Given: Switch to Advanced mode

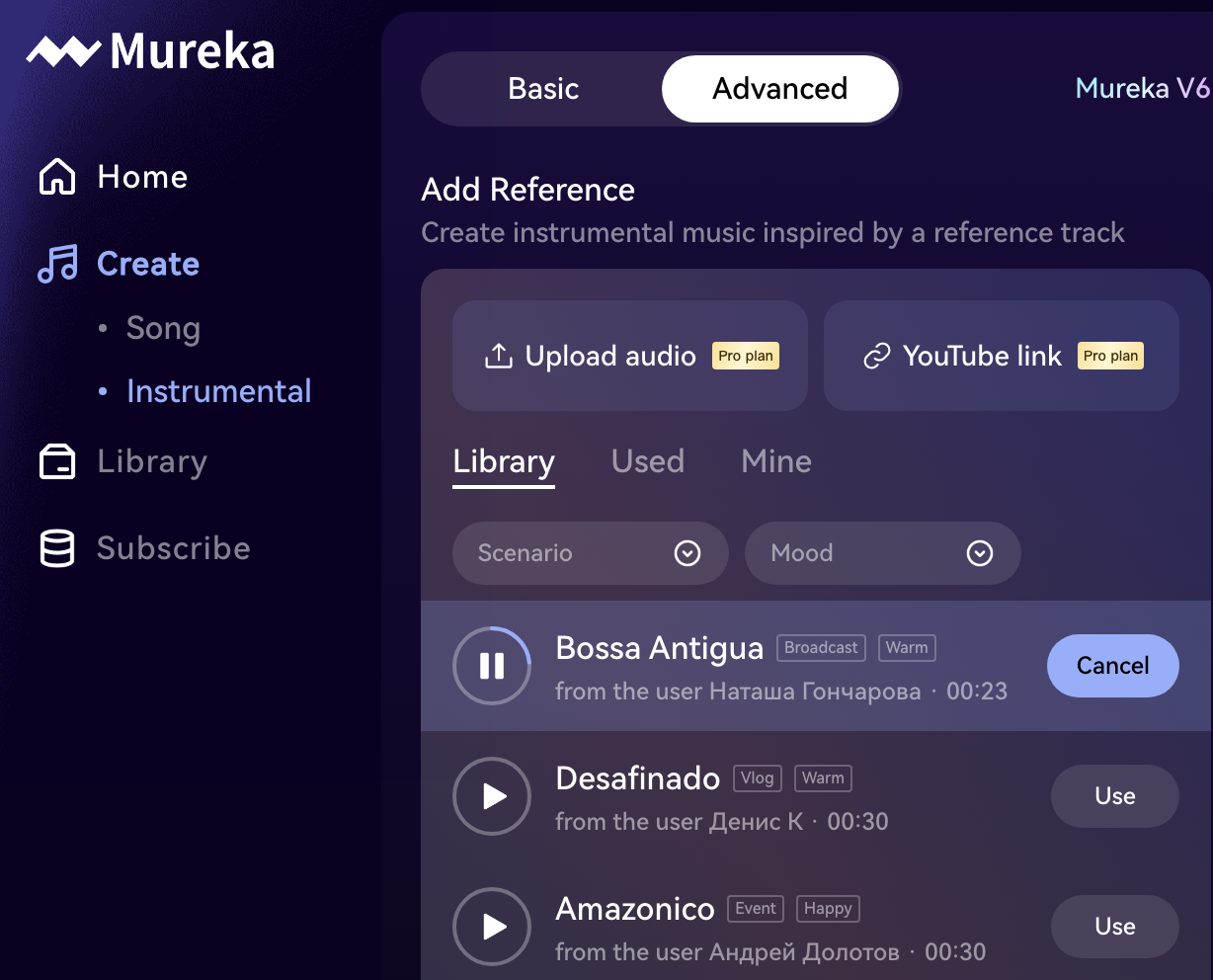Looking at the screenshot, I should pos(779,89).
